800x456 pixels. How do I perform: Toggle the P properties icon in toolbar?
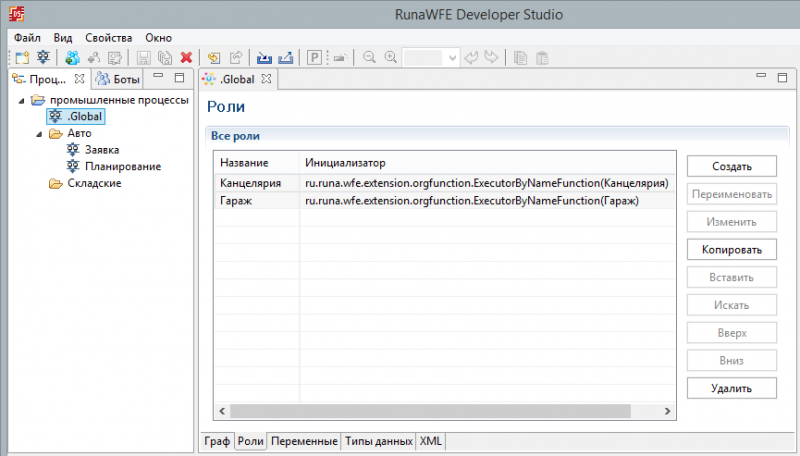[314, 58]
